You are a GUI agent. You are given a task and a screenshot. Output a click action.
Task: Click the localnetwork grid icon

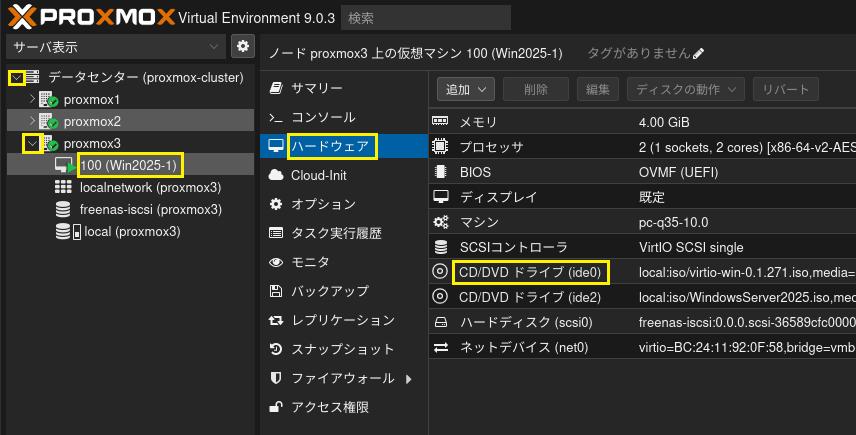(63, 187)
